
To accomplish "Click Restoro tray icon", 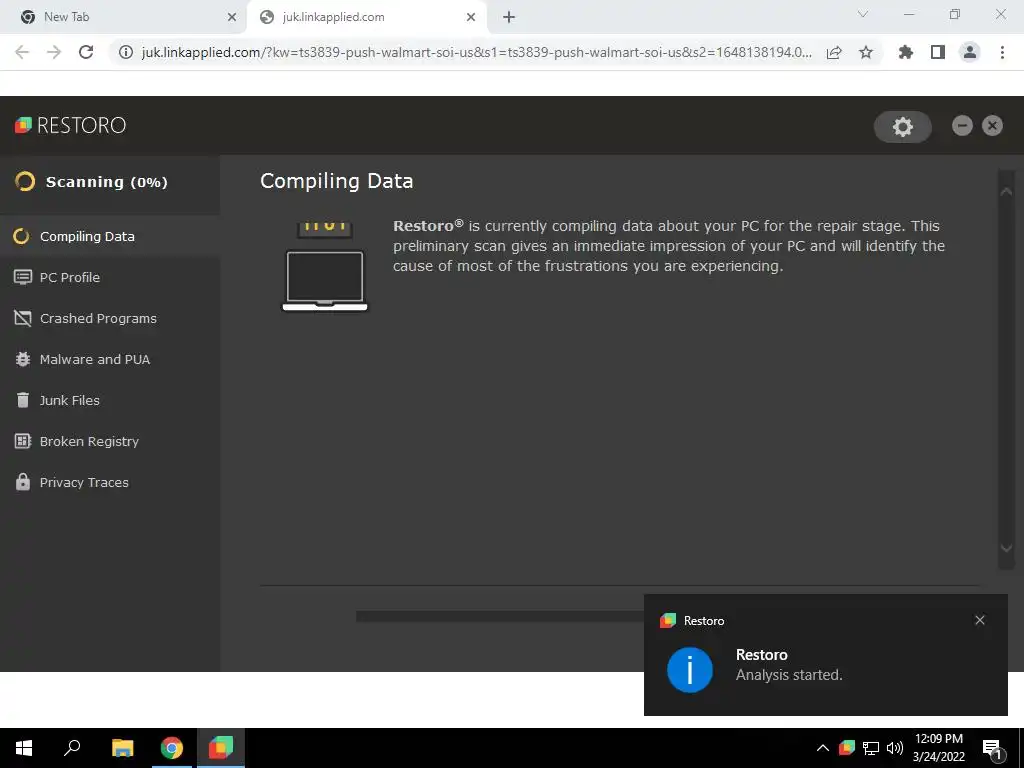I will tap(847, 748).
